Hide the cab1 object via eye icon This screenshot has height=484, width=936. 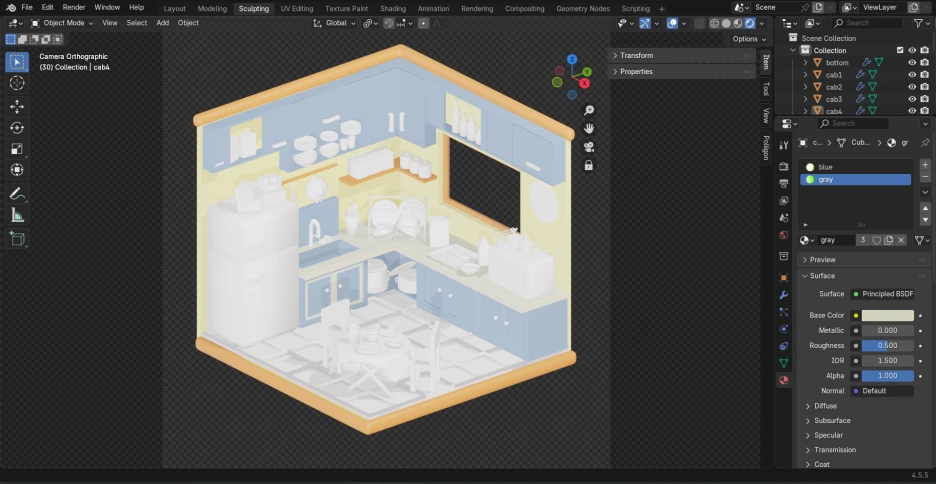pos(912,75)
